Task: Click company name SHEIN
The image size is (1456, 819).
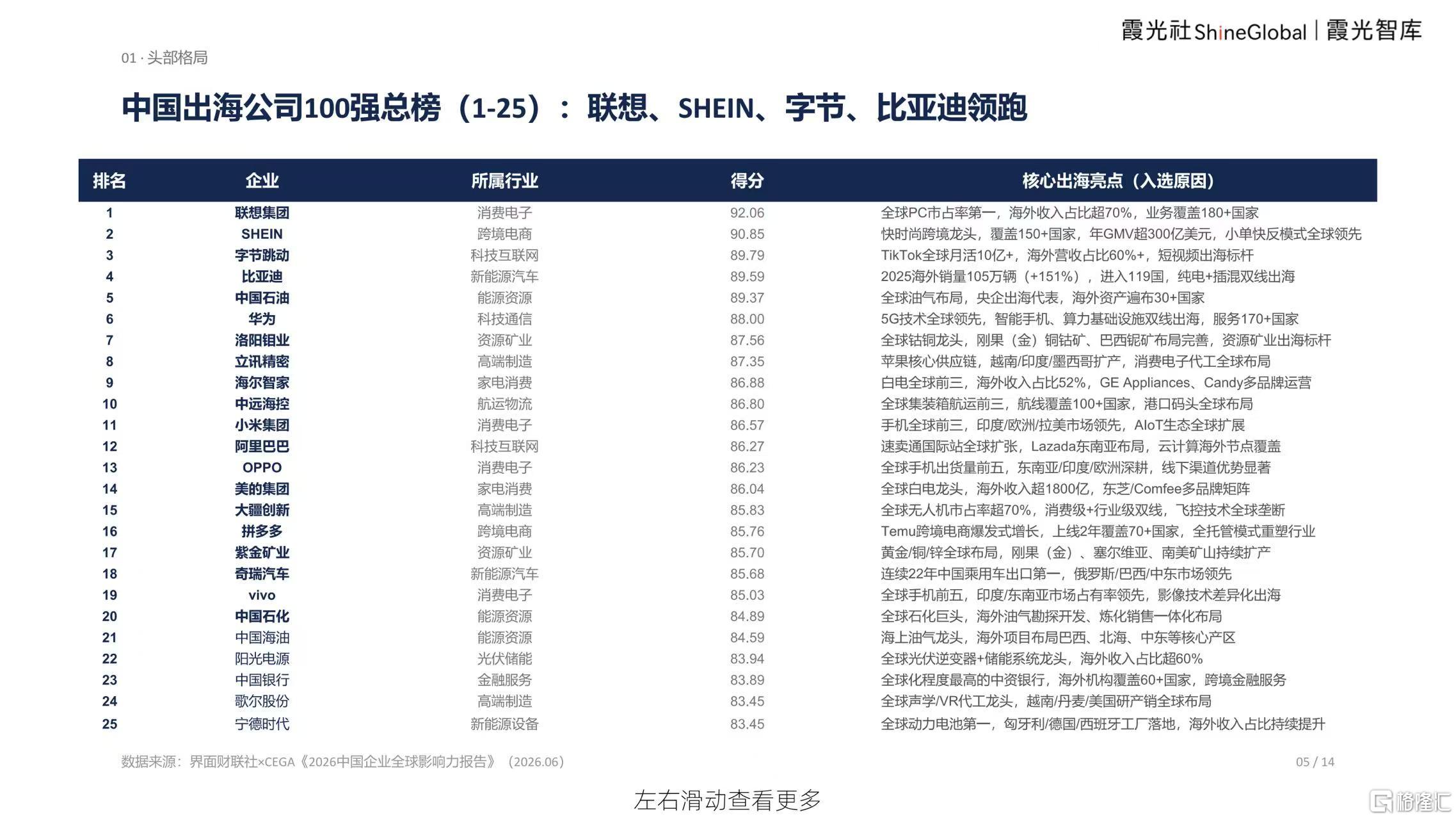Action: click(x=262, y=234)
